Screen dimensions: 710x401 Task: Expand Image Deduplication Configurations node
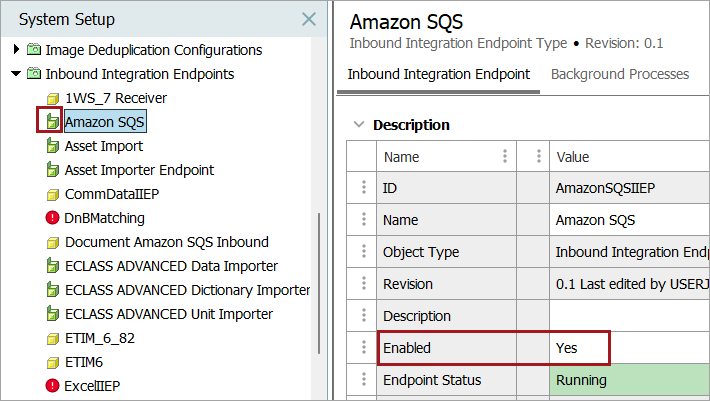(x=16, y=50)
